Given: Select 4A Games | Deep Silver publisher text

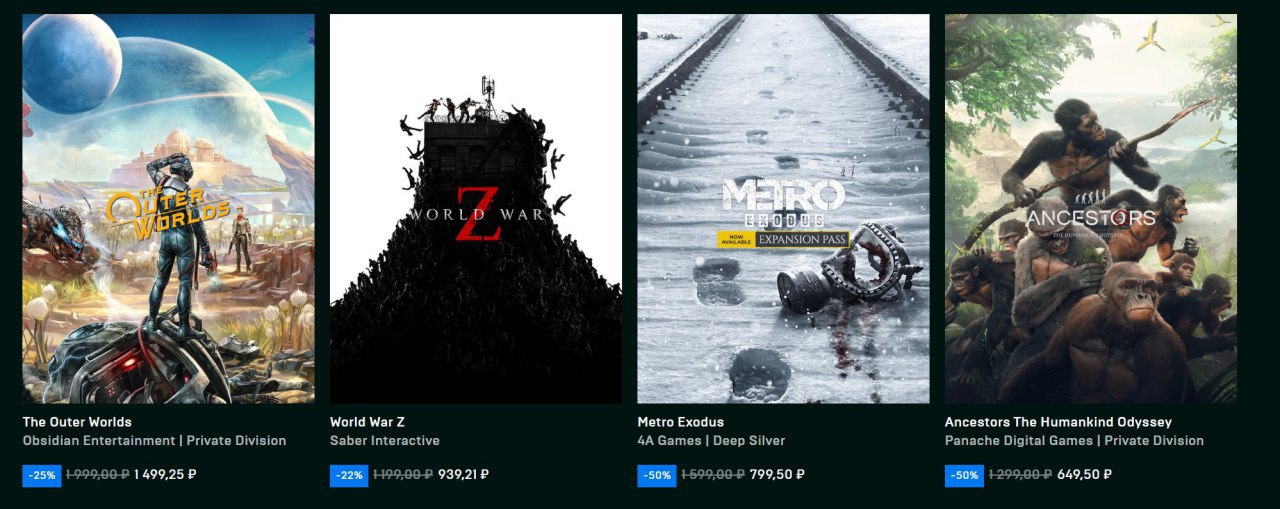Looking at the screenshot, I should click(x=711, y=441).
